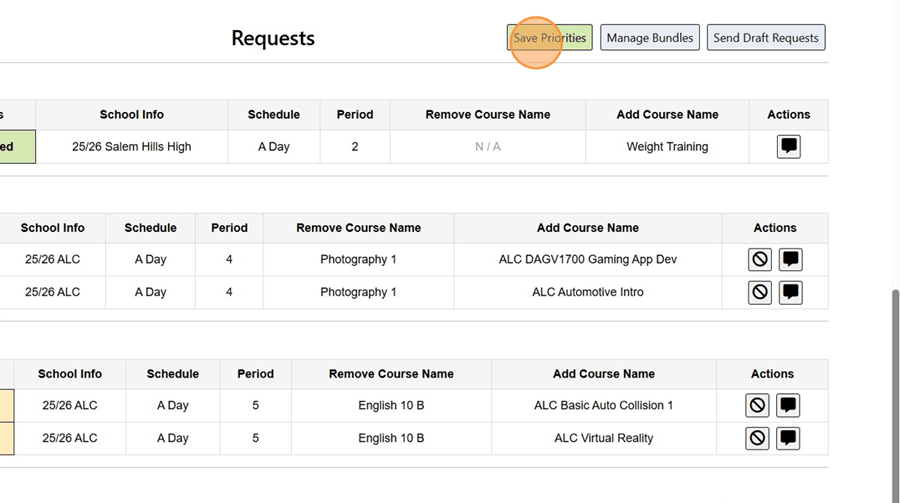This screenshot has height=503, width=900.
Task: Open Manage Bundles
Action: point(649,38)
